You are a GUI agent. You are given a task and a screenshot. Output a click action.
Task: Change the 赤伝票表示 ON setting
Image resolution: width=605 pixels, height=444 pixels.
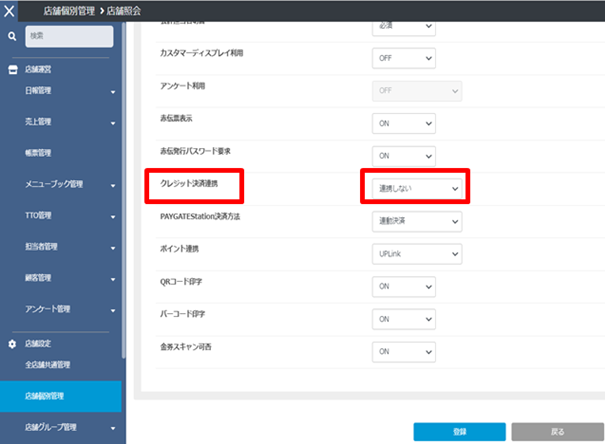[403, 124]
